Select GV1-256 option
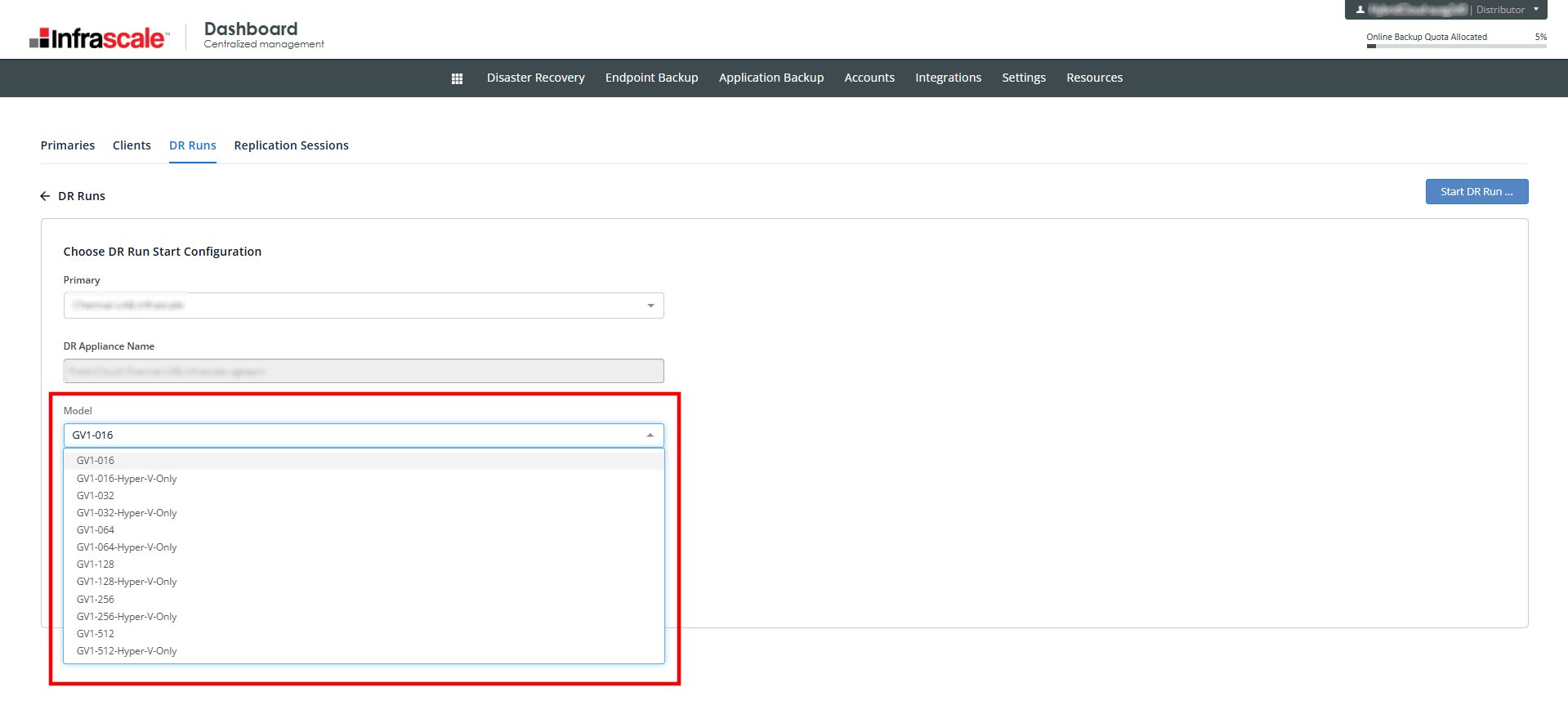This screenshot has width=1568, height=723. coord(364,600)
